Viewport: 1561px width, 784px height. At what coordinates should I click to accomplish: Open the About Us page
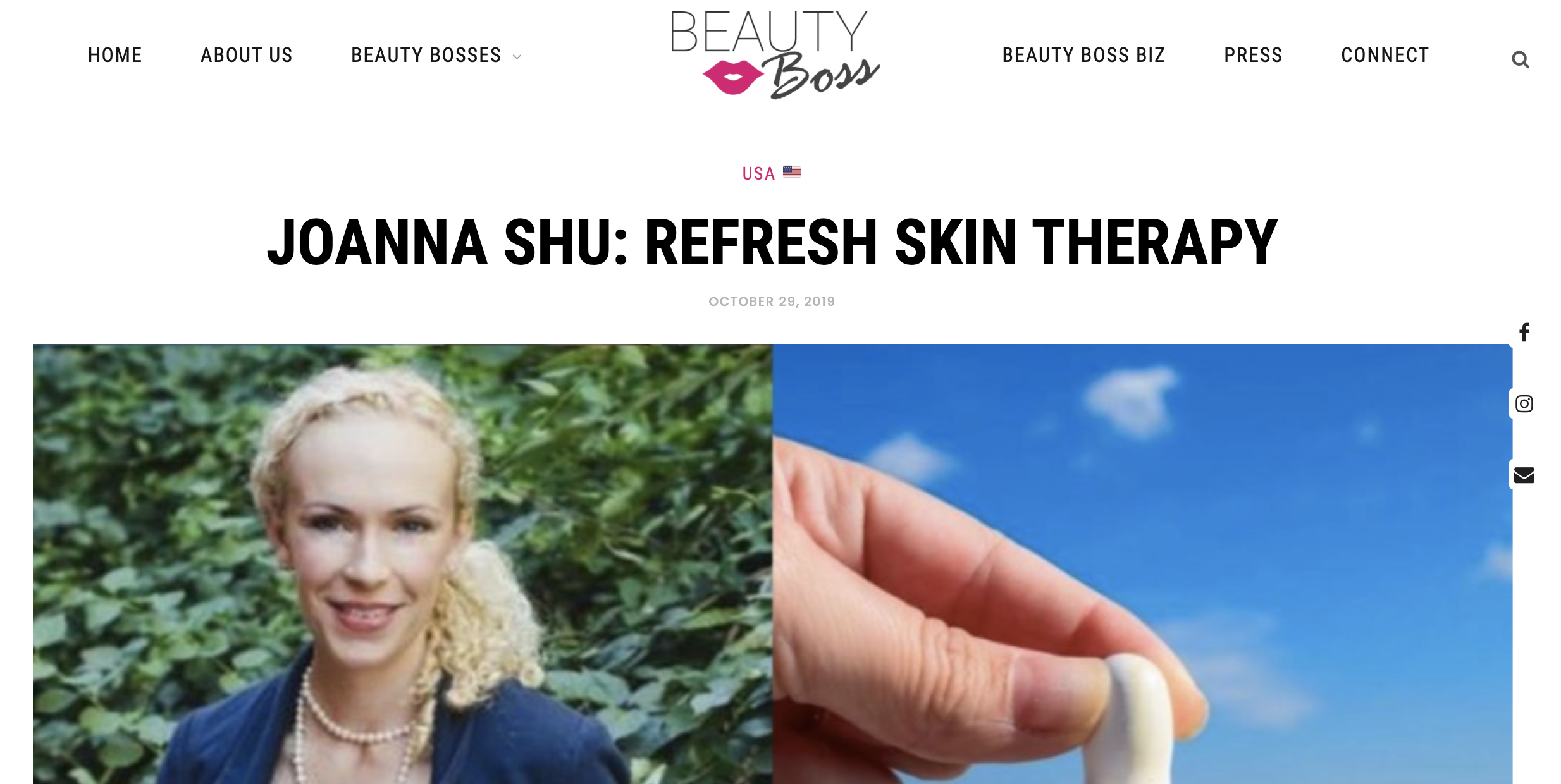pos(247,56)
